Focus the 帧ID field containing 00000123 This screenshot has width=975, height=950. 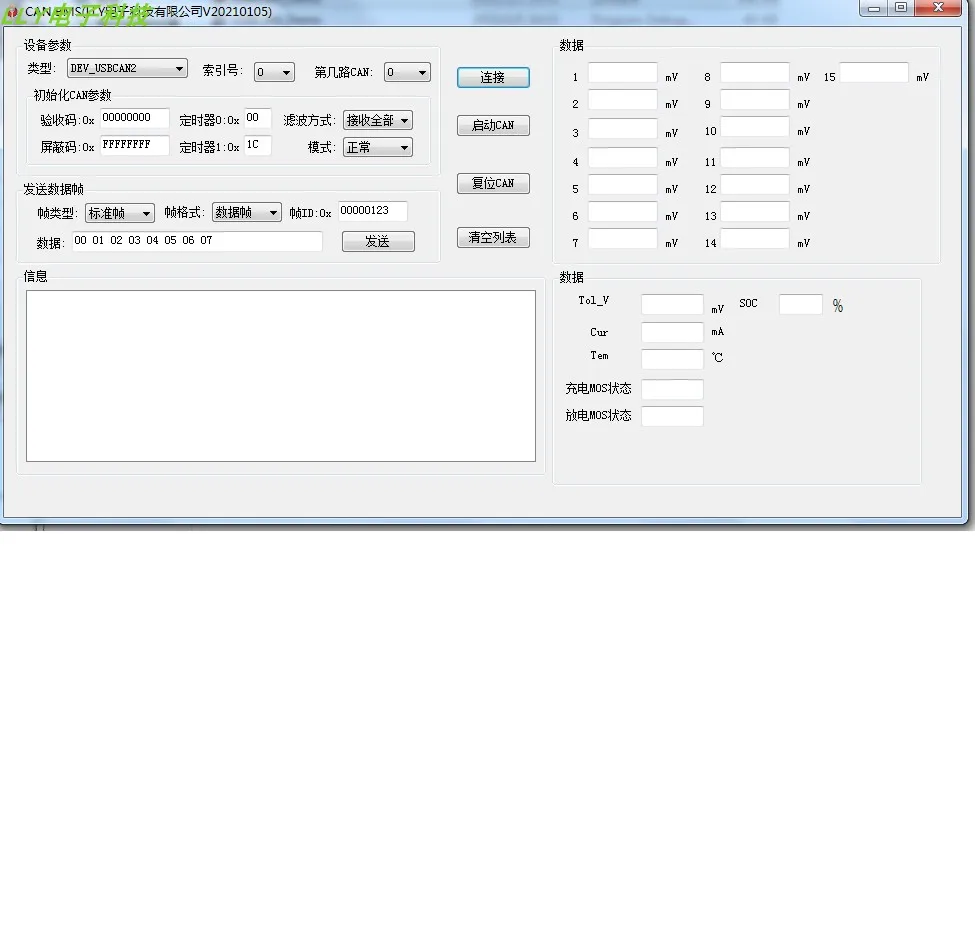pyautogui.click(x=372, y=211)
